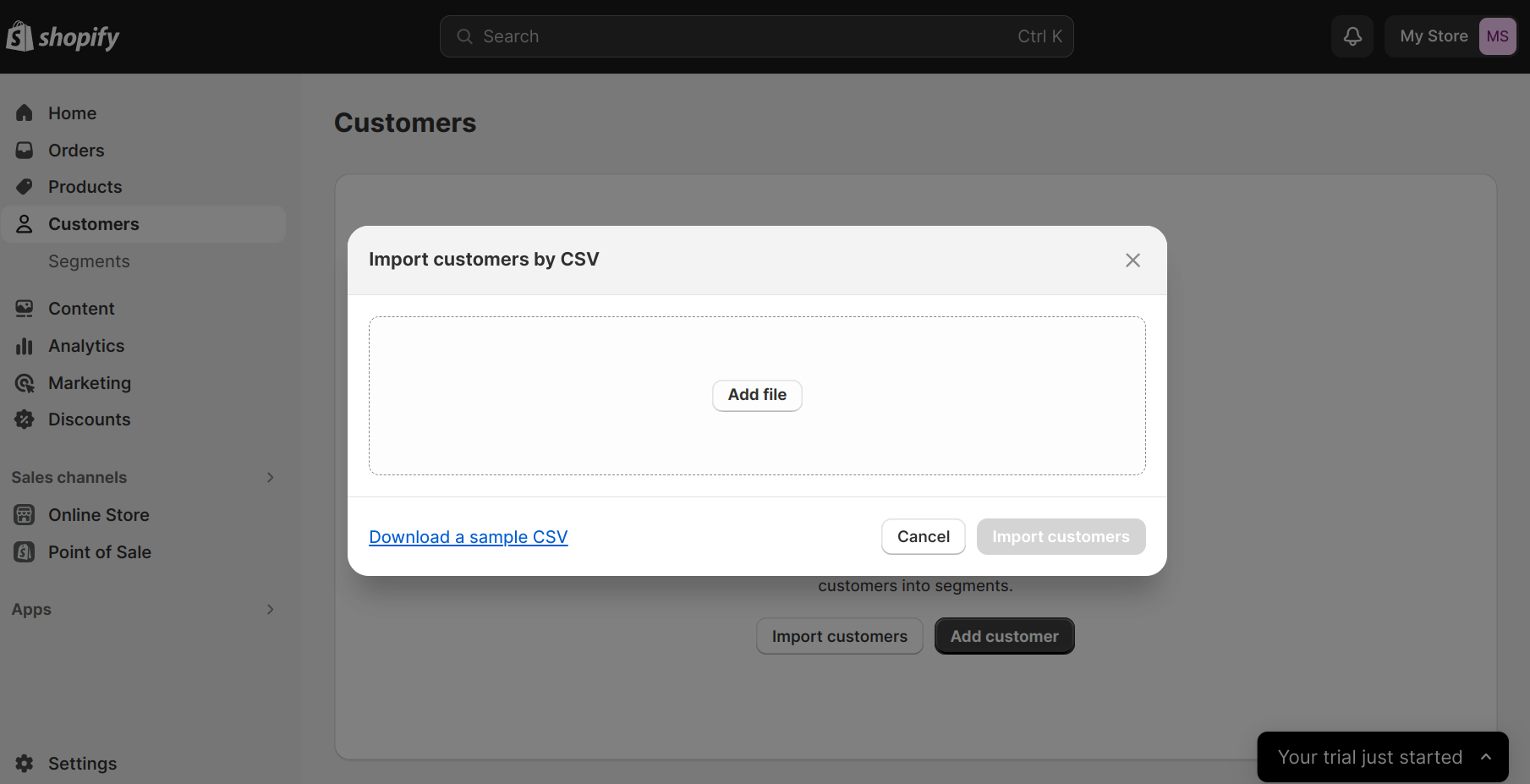Screen dimensions: 1530x784
Task: Close the Import customers dialog
Action: pos(1132,260)
